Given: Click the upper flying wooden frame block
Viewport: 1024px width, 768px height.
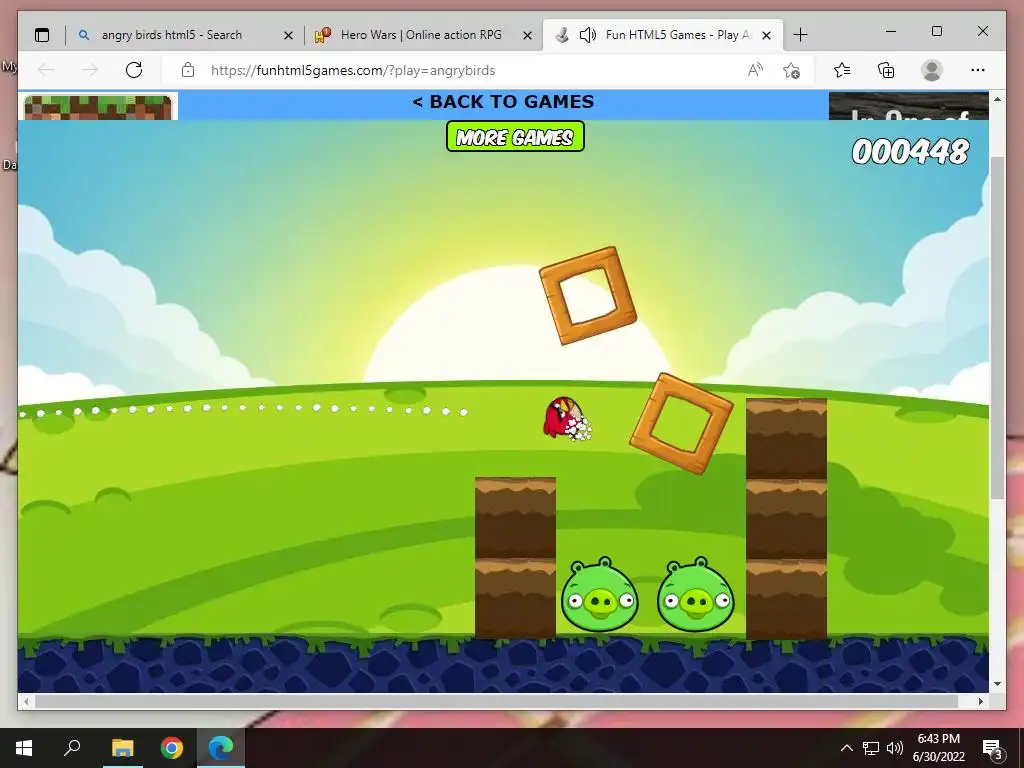Looking at the screenshot, I should click(588, 295).
